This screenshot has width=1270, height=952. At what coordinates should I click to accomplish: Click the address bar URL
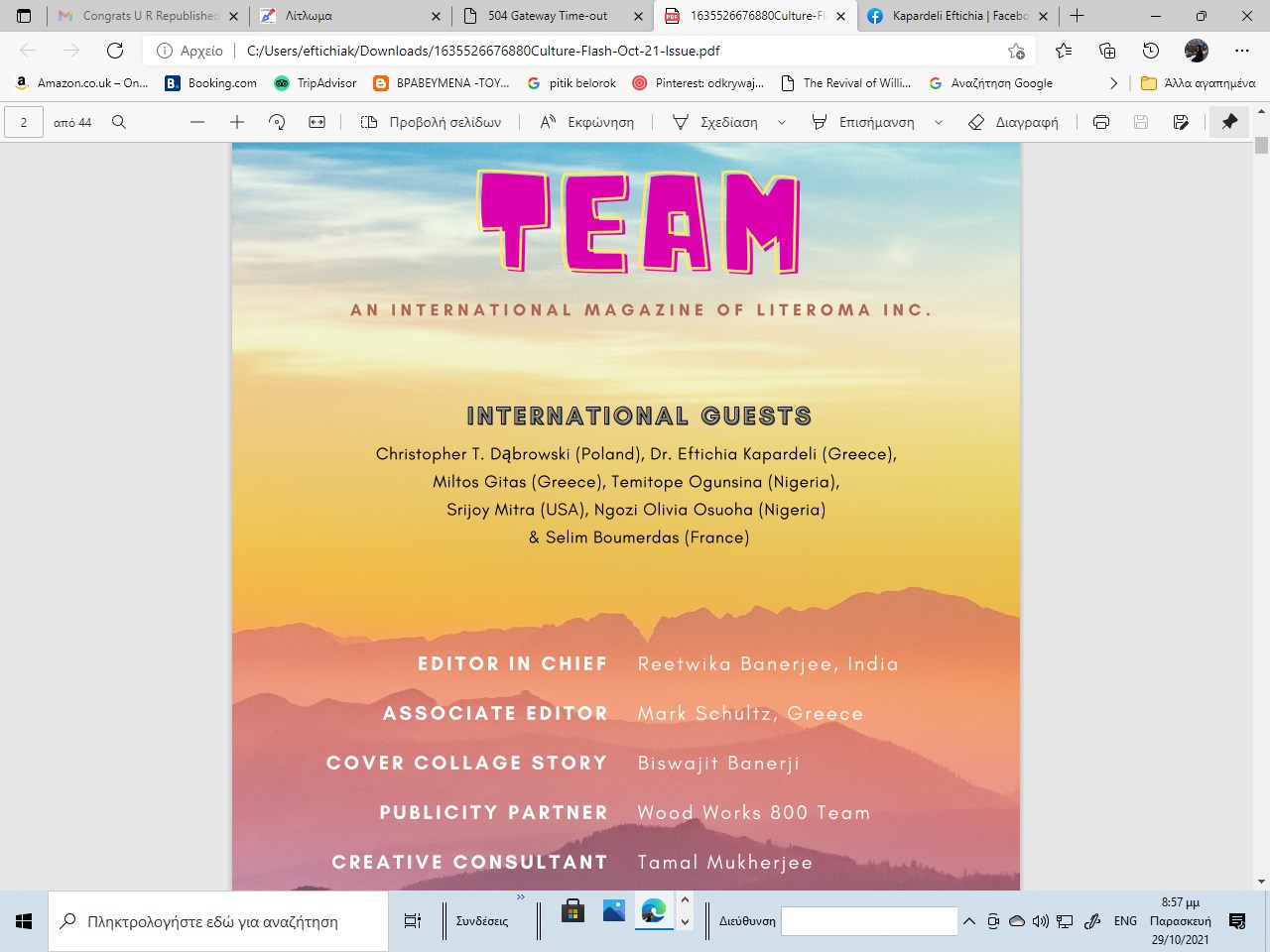[483, 51]
